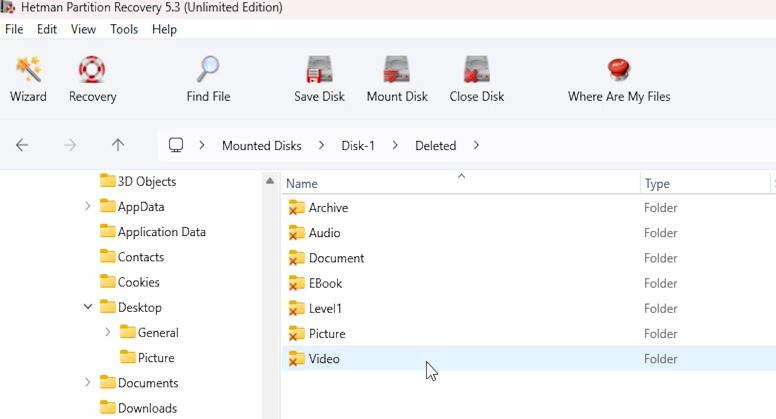
Task: Expand the Documents tree node
Action: [88, 382]
